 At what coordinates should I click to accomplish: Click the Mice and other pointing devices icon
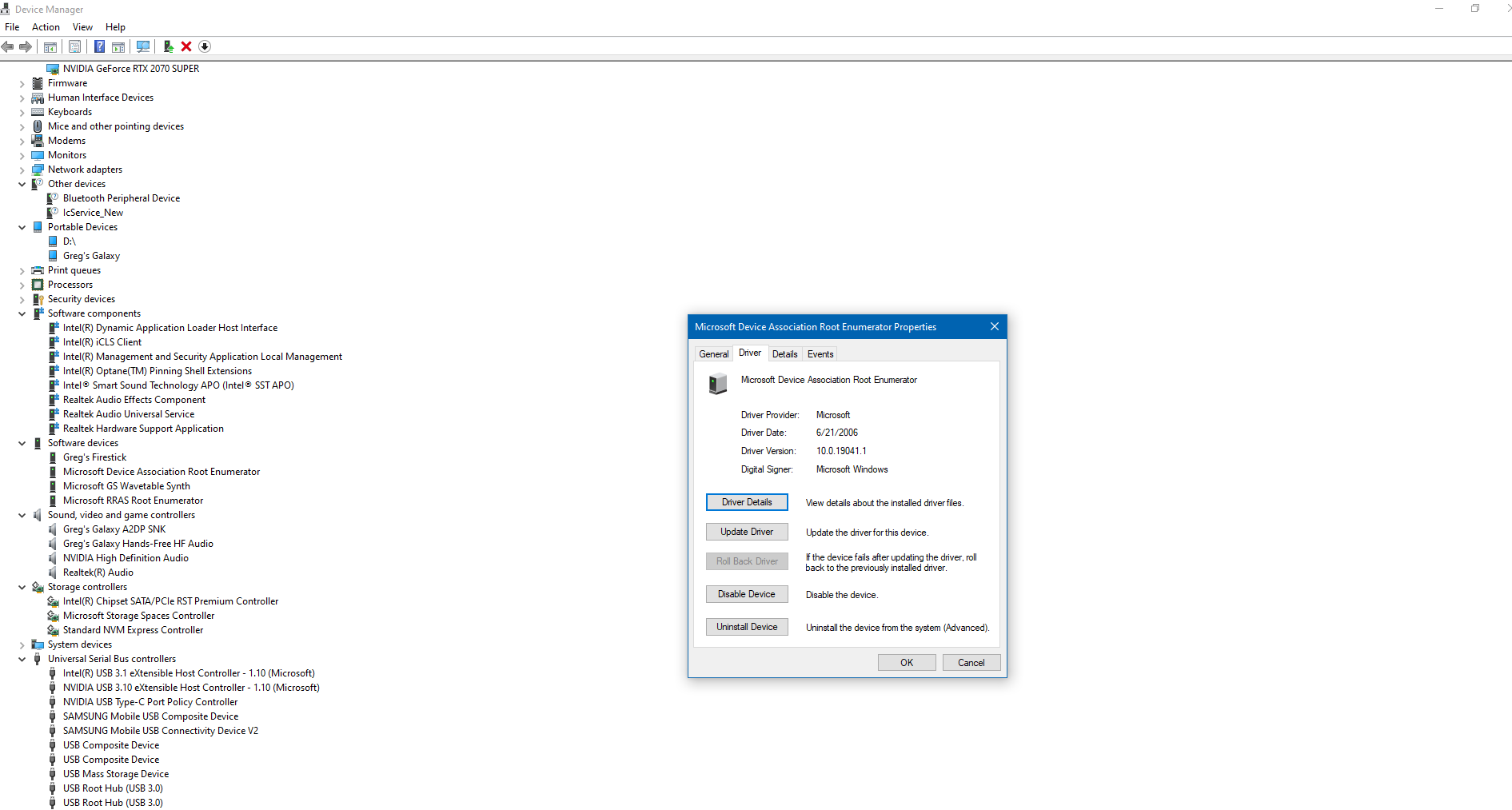point(38,126)
